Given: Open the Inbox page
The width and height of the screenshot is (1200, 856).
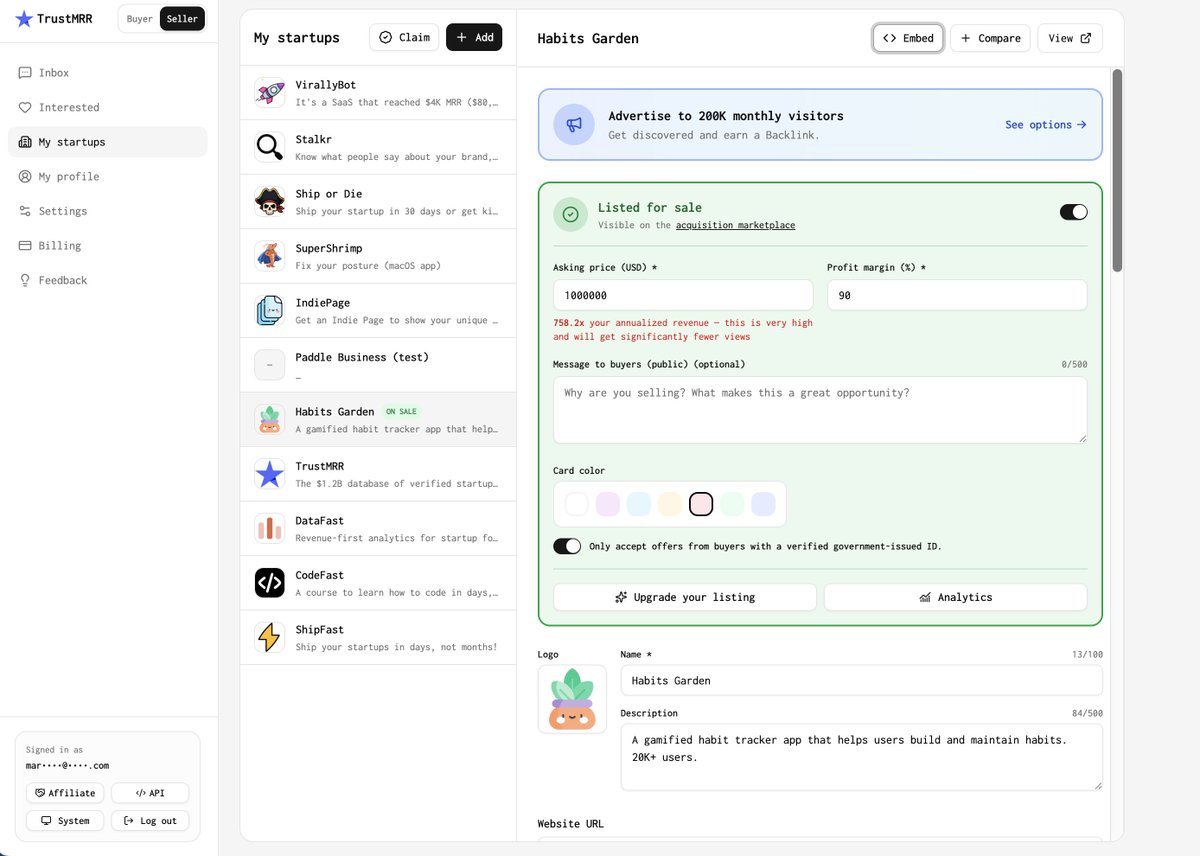Looking at the screenshot, I should 108,73.
